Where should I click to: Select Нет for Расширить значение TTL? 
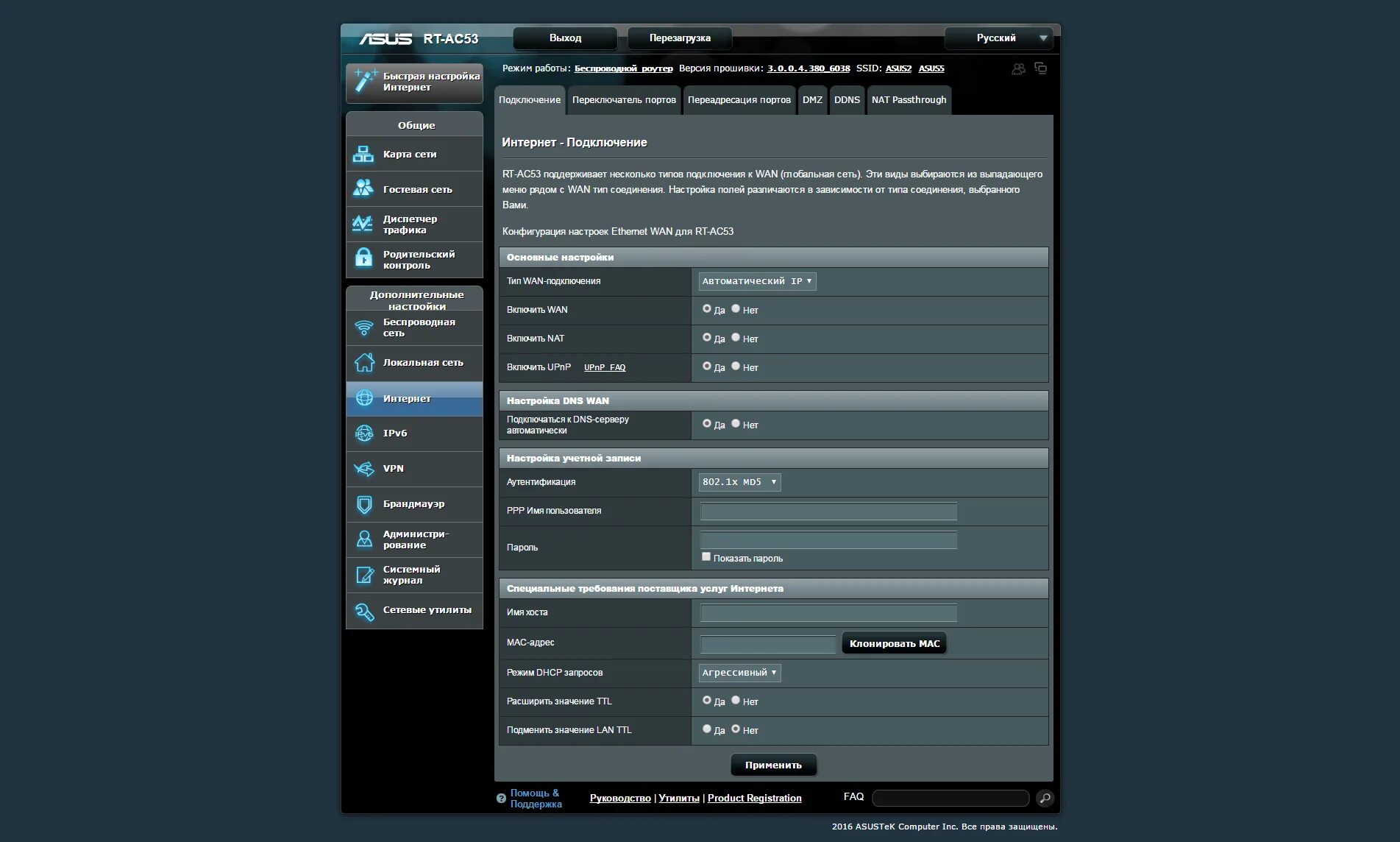click(736, 701)
